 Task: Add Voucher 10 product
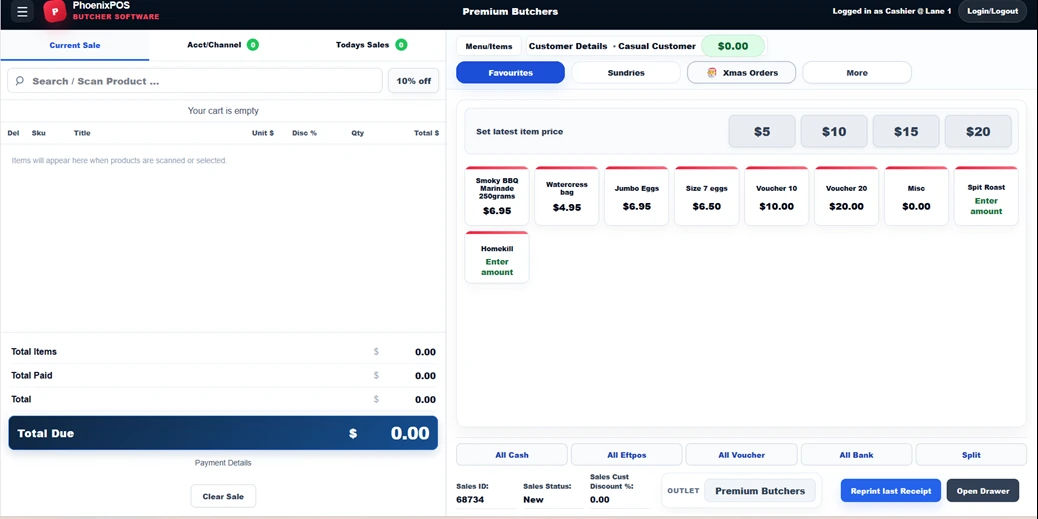click(777, 196)
